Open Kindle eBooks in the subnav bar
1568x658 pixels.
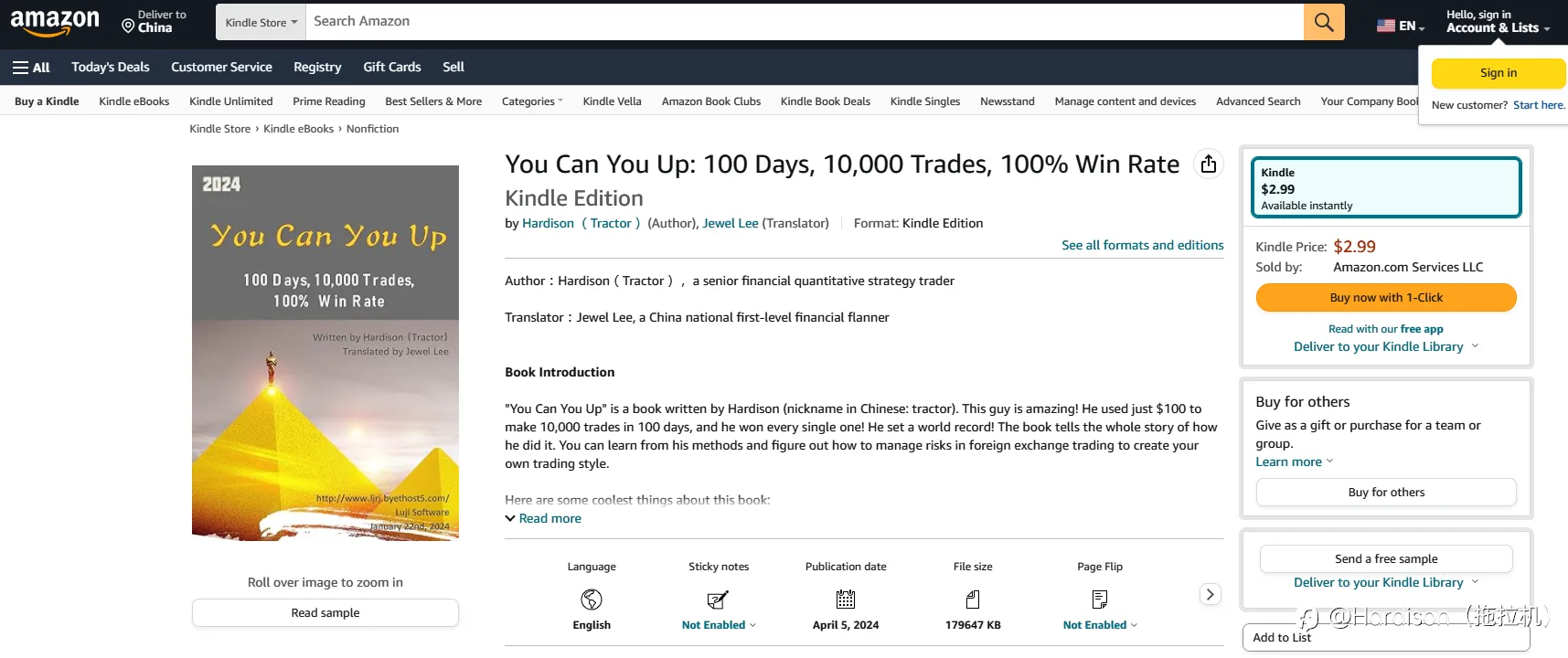tap(134, 101)
